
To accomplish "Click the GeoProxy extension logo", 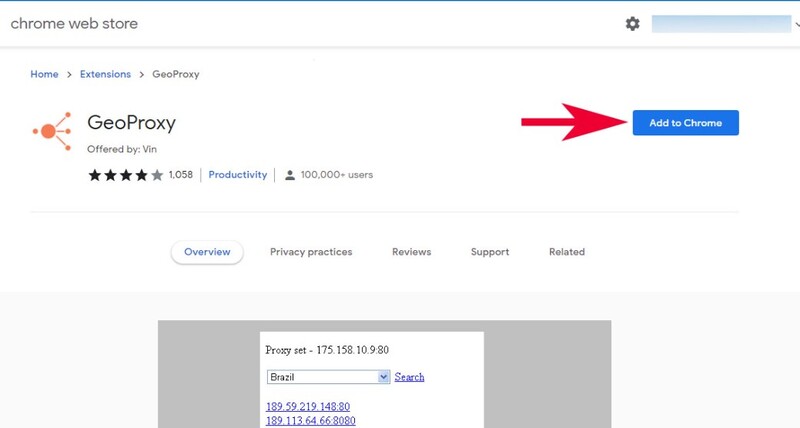I will [x=52, y=131].
